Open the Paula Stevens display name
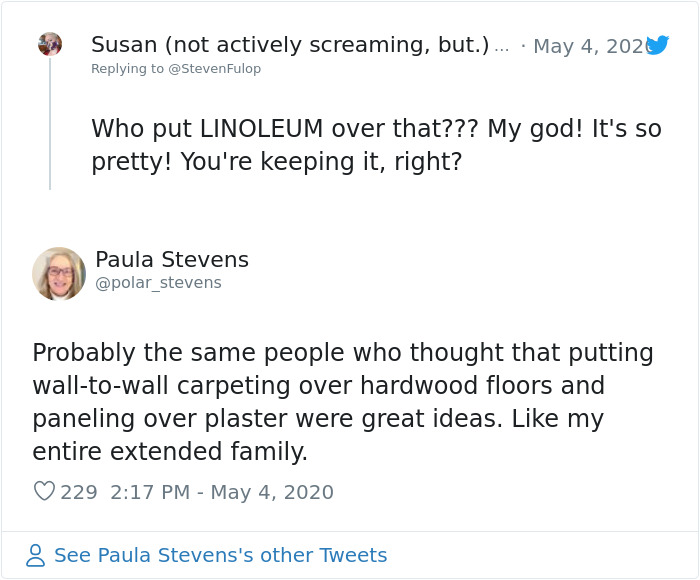This screenshot has width=700, height=580. click(x=172, y=260)
